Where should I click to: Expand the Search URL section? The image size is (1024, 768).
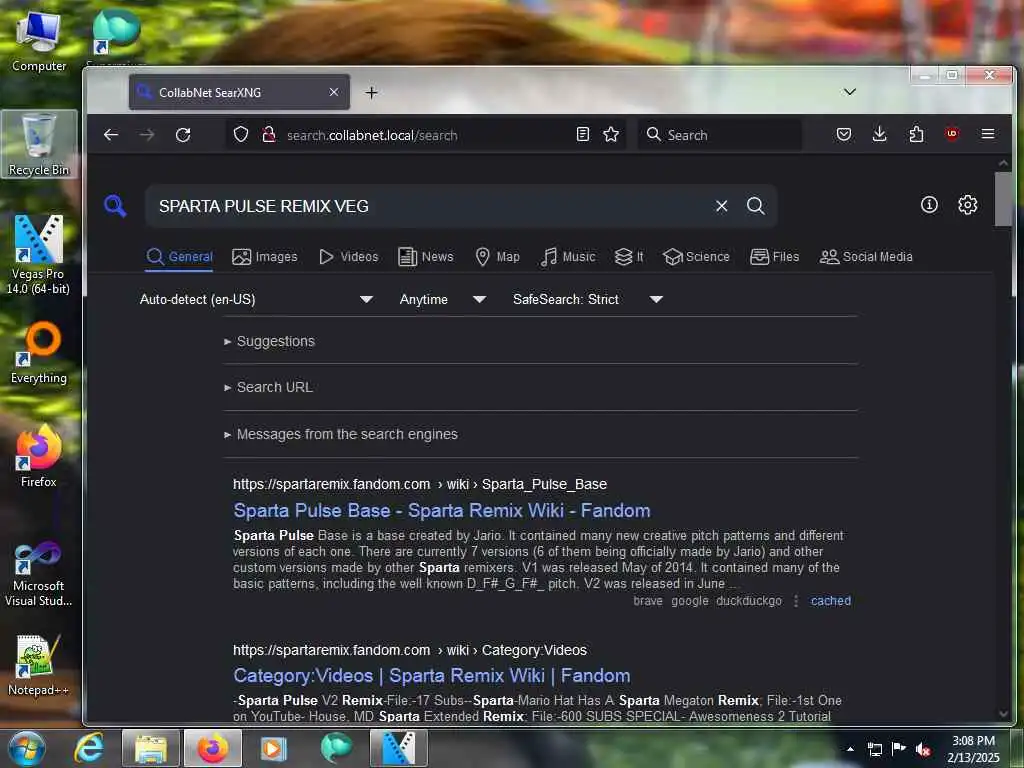click(x=268, y=387)
